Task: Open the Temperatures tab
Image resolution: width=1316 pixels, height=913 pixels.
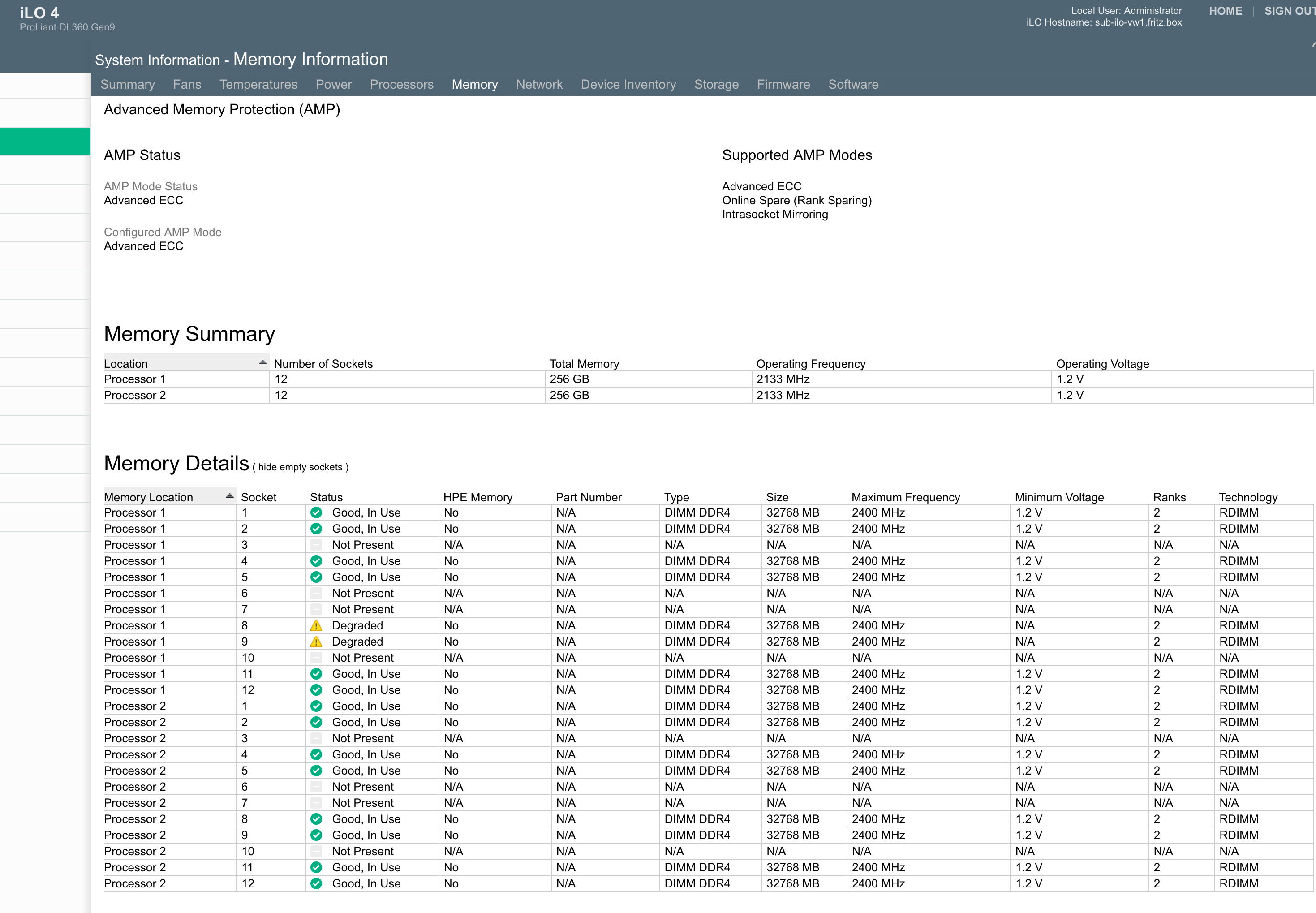Action: 258,85
